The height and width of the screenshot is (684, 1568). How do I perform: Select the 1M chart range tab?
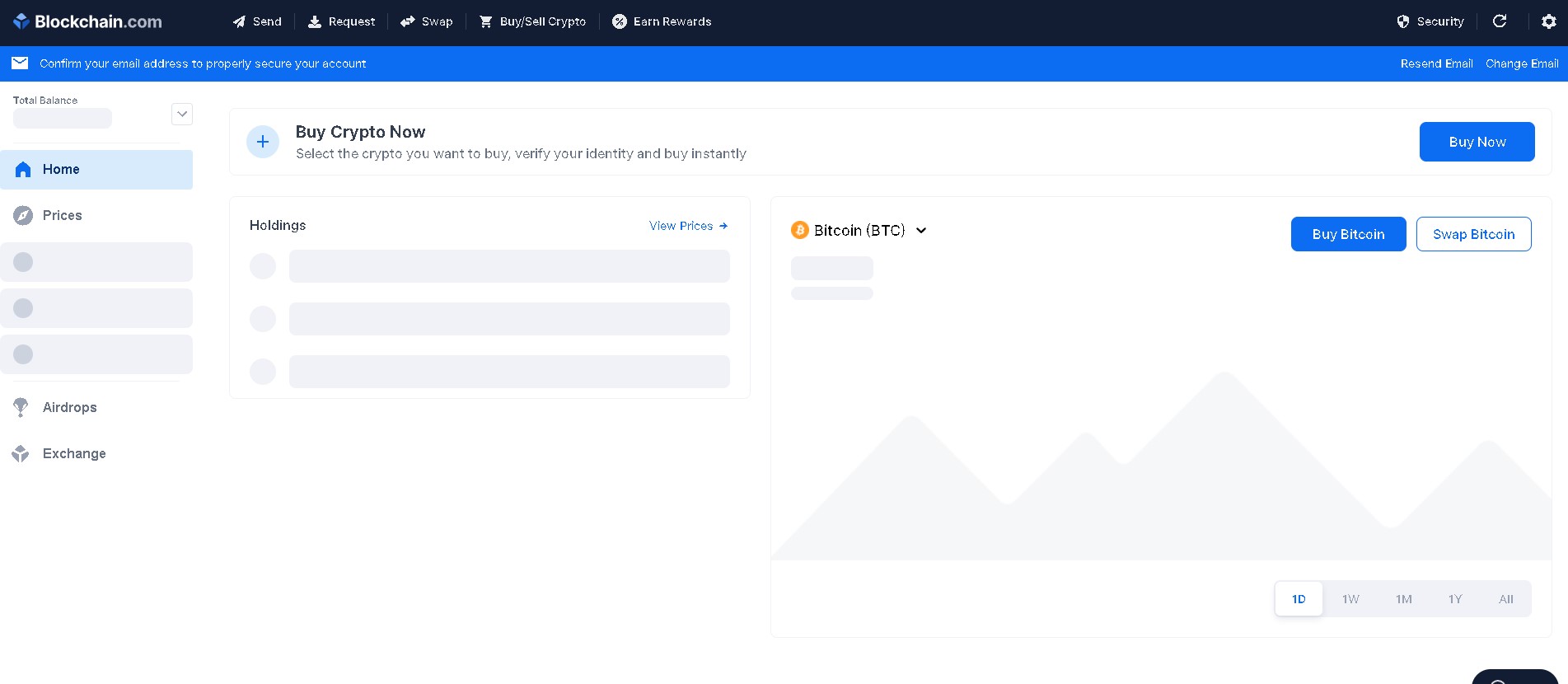click(x=1404, y=599)
